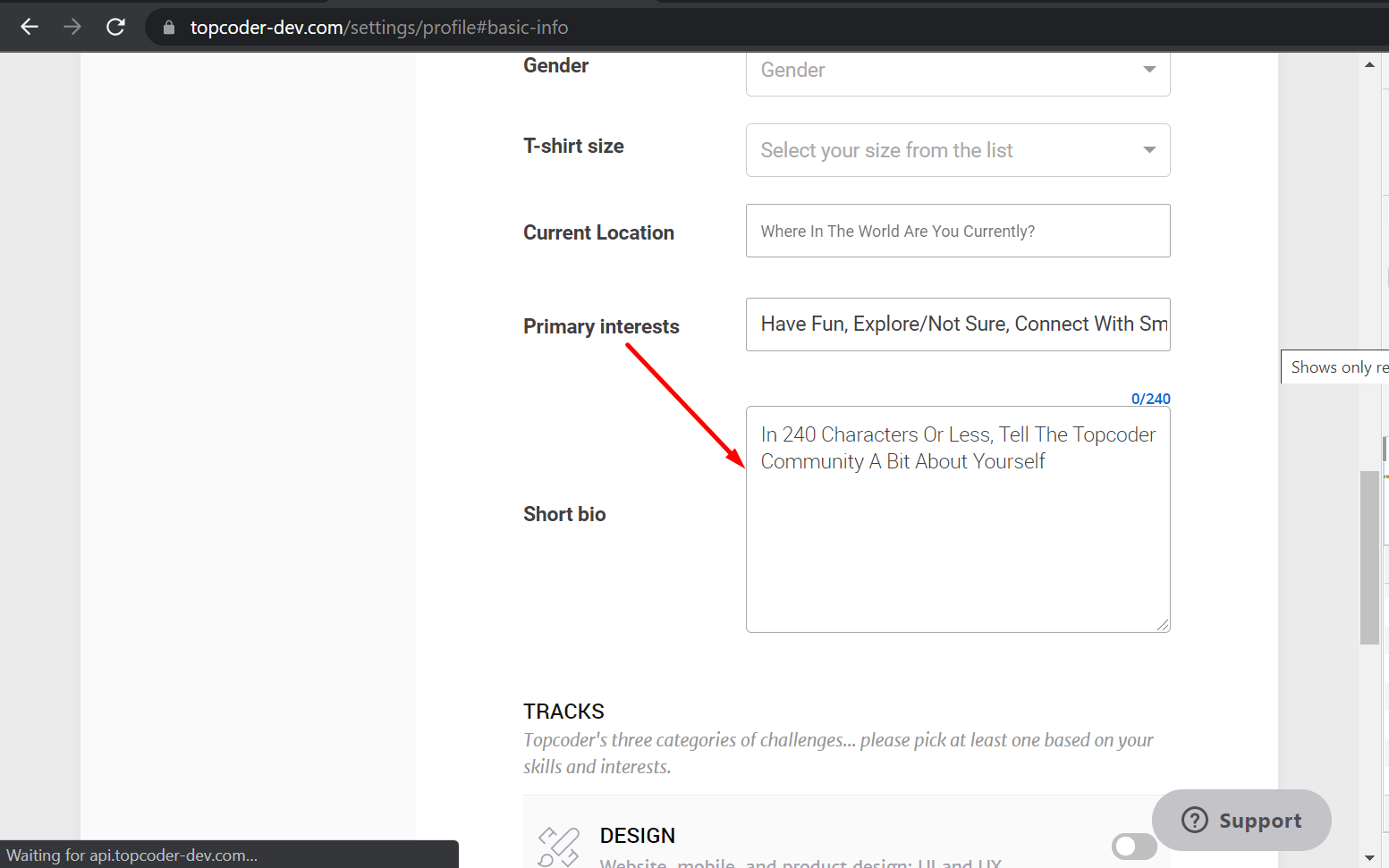Click the browser back arrow
The image size is (1389, 868).
click(x=30, y=27)
